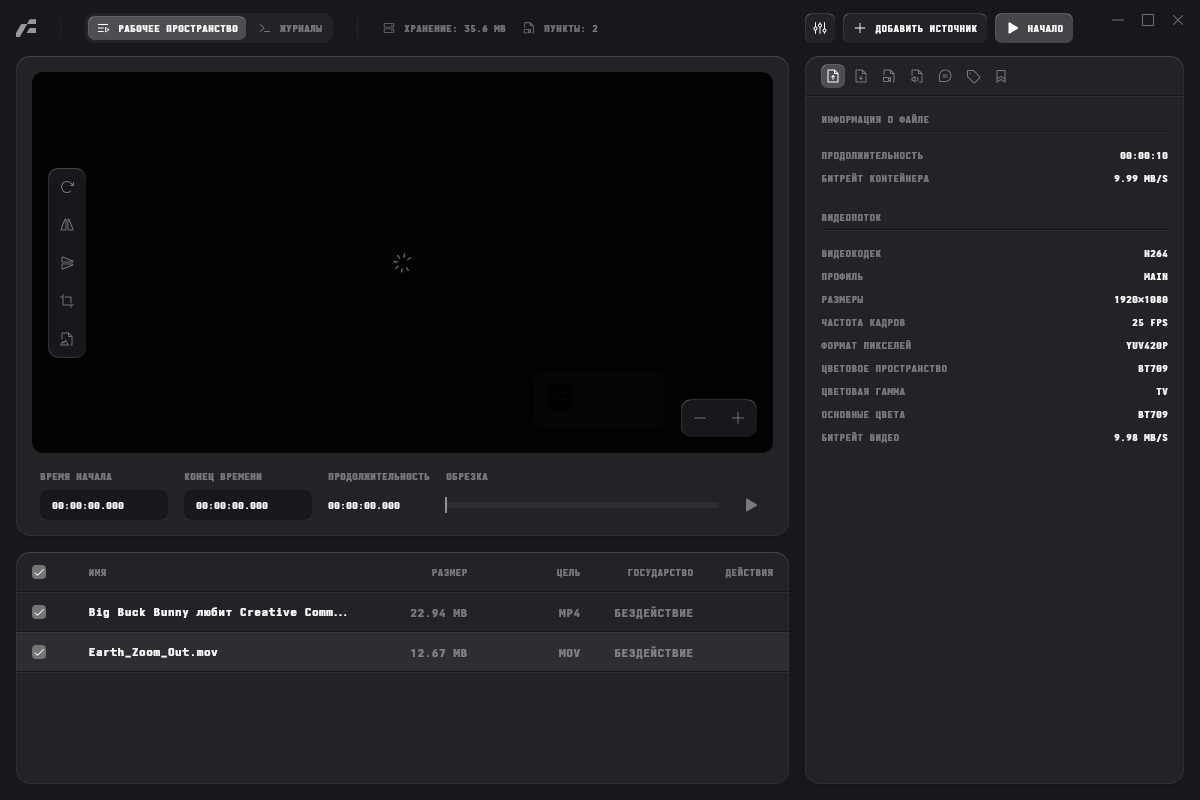Uncheck the Big Buck Bunny file checkbox

(x=39, y=612)
